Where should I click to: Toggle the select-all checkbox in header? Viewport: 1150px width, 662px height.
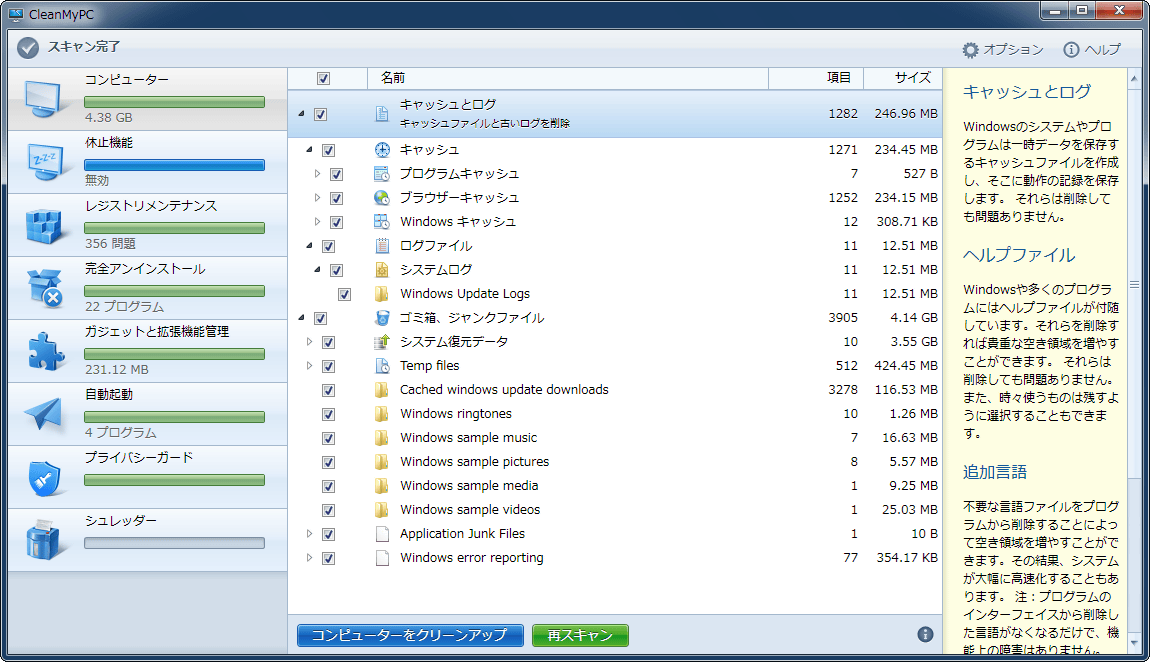(323, 78)
